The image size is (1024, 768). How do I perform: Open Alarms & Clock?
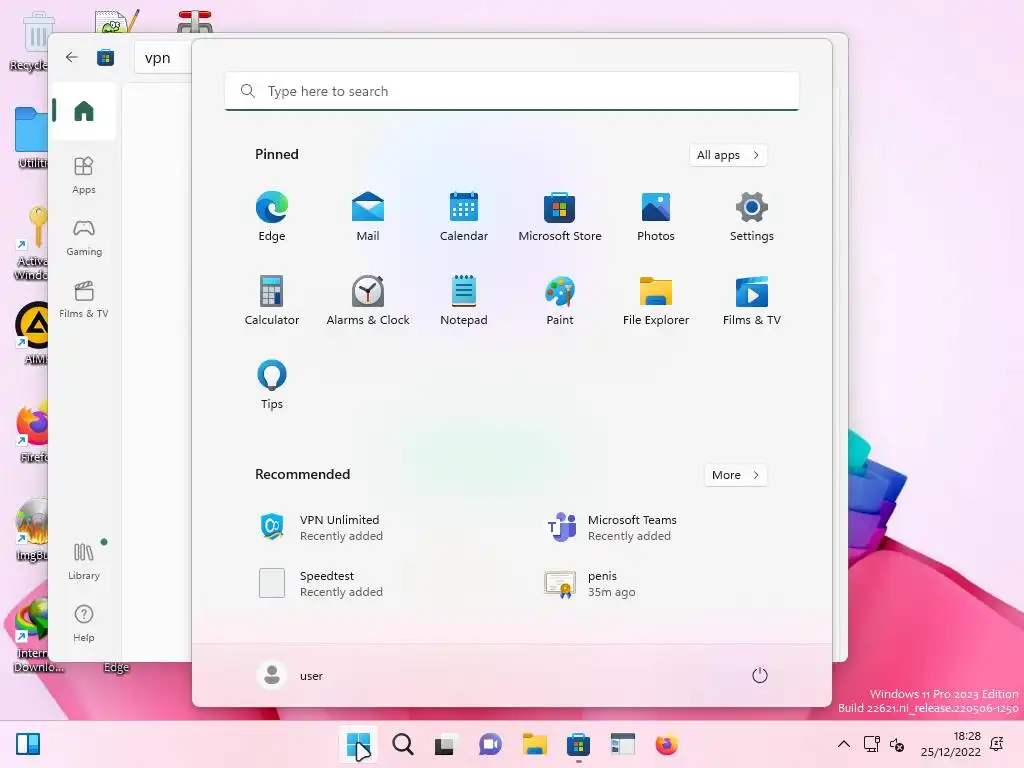coord(368,300)
